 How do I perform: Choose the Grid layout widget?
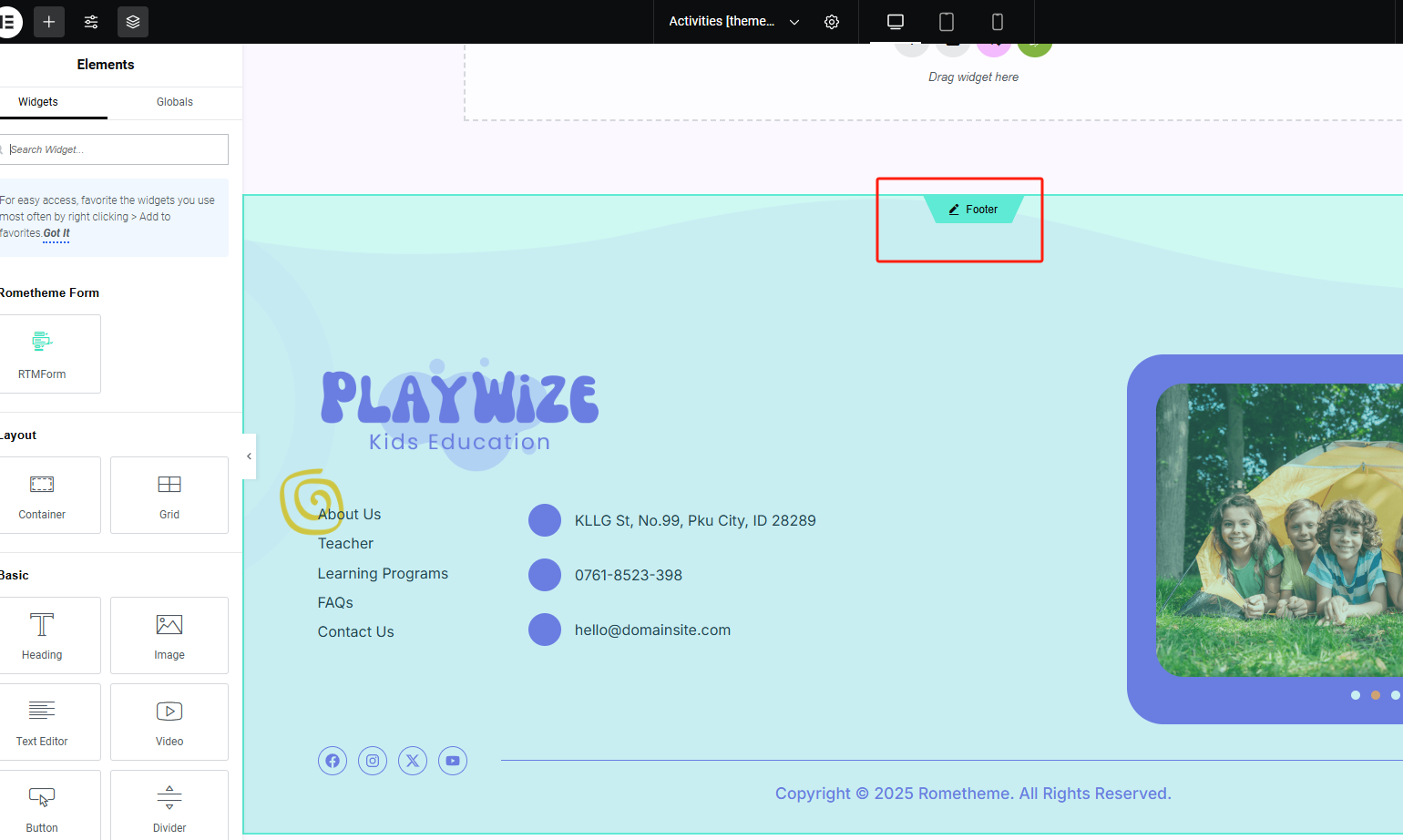point(169,495)
